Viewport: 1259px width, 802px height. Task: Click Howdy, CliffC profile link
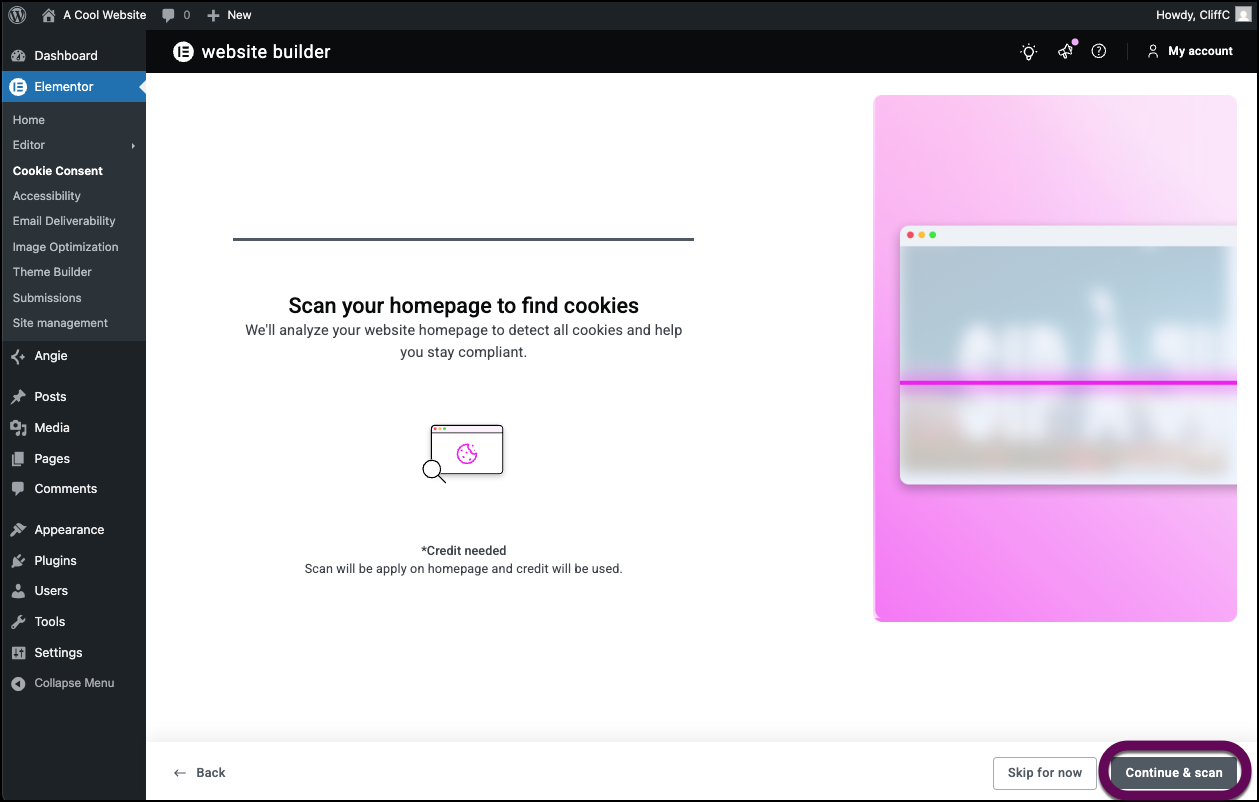tap(1193, 15)
